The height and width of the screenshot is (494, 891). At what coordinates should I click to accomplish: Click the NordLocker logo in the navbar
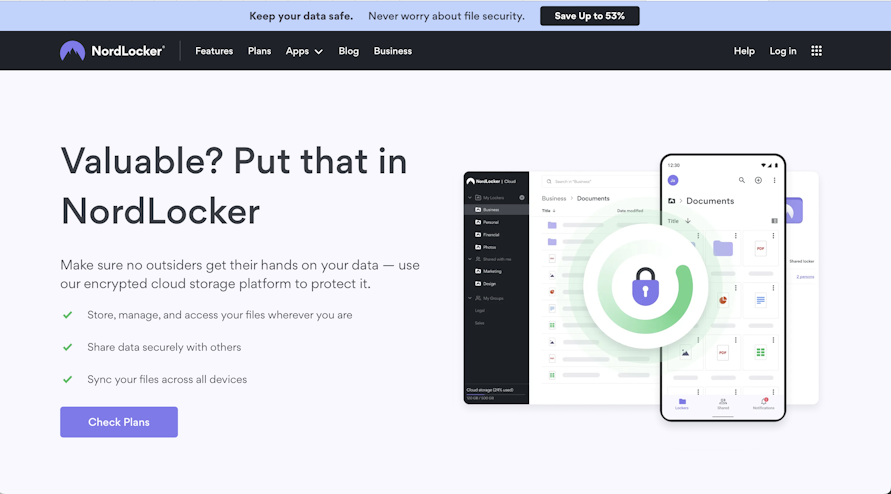(112, 51)
